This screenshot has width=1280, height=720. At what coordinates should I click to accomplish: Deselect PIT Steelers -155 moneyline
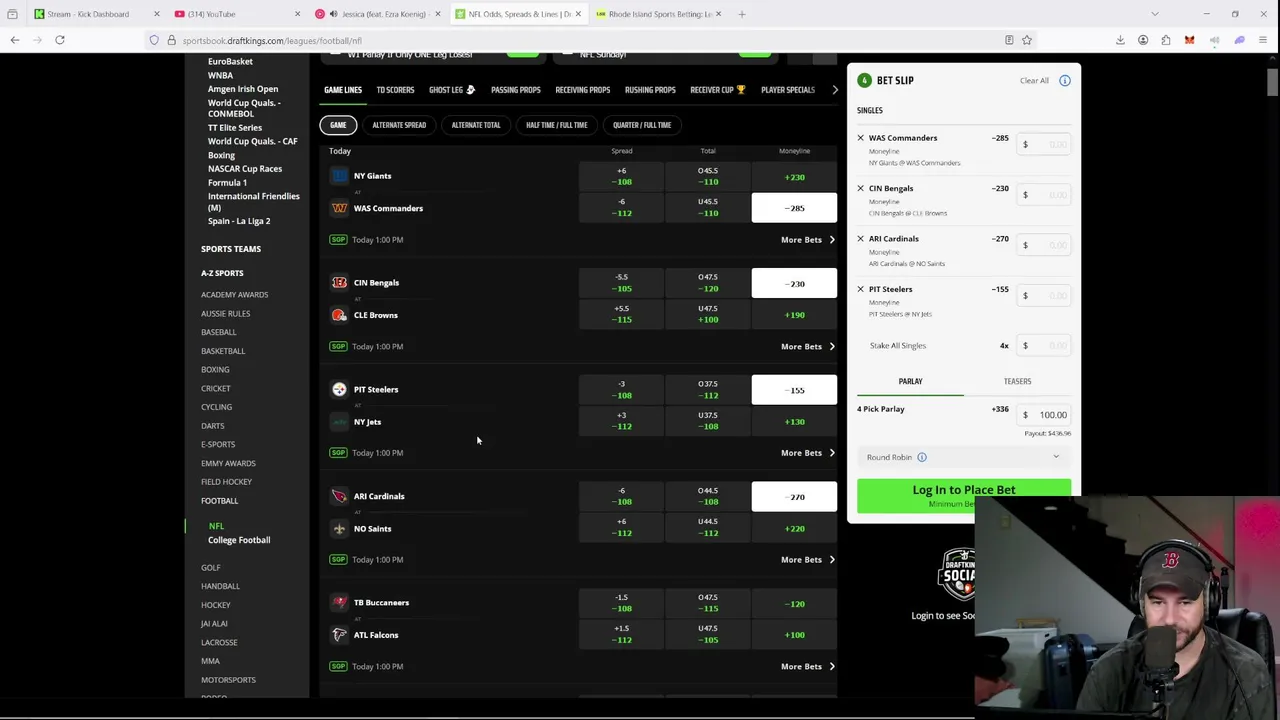[x=794, y=390]
